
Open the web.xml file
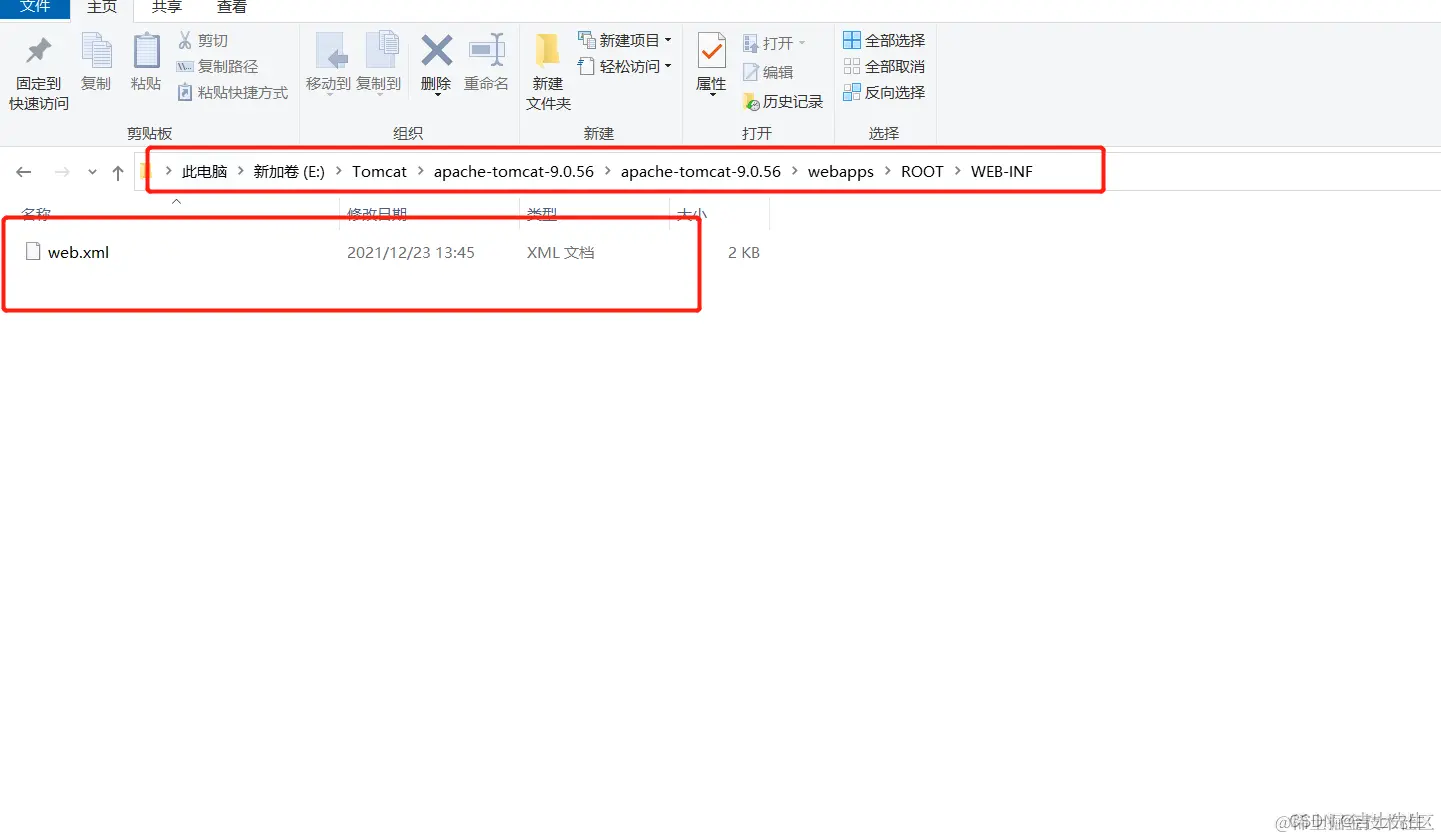(x=78, y=252)
